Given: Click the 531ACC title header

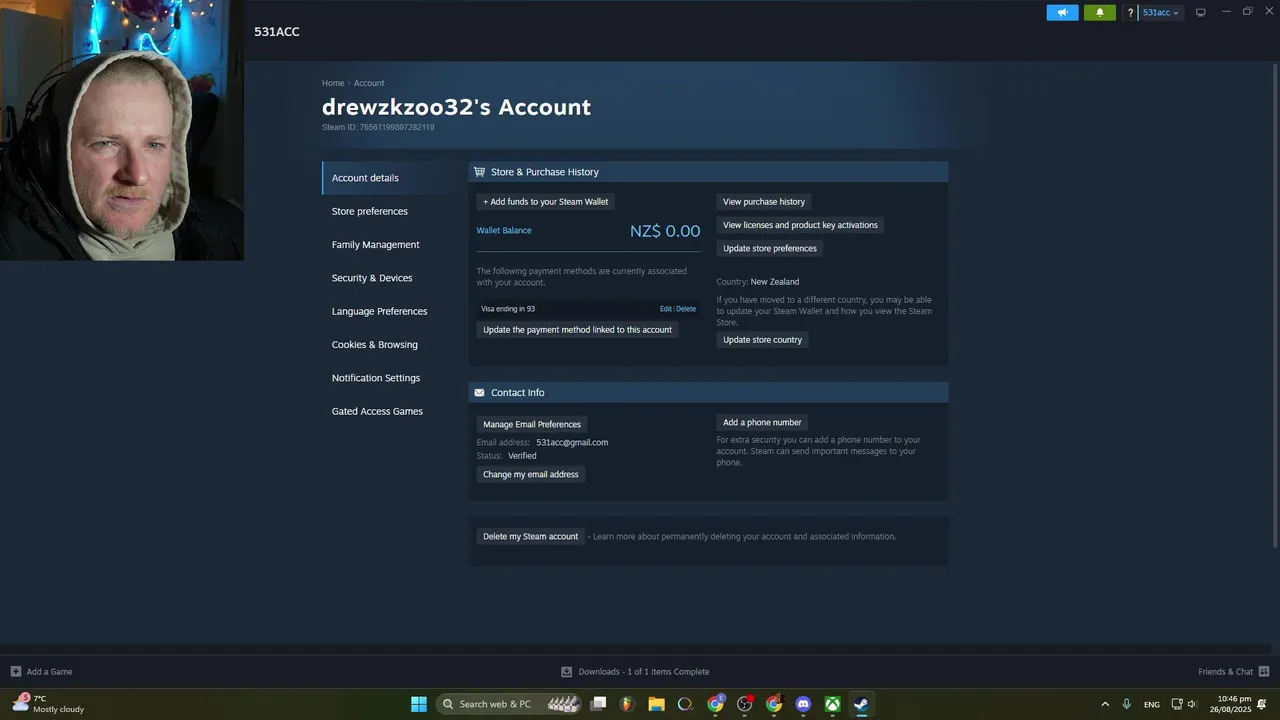Looking at the screenshot, I should point(277,32).
